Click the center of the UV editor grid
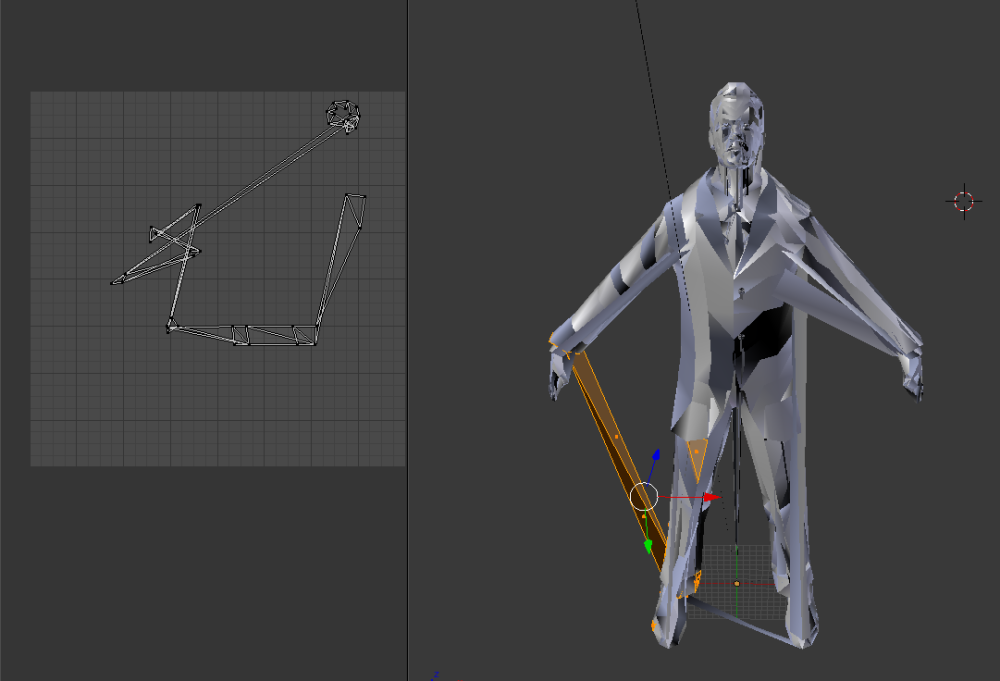The image size is (1000, 681). click(218, 277)
